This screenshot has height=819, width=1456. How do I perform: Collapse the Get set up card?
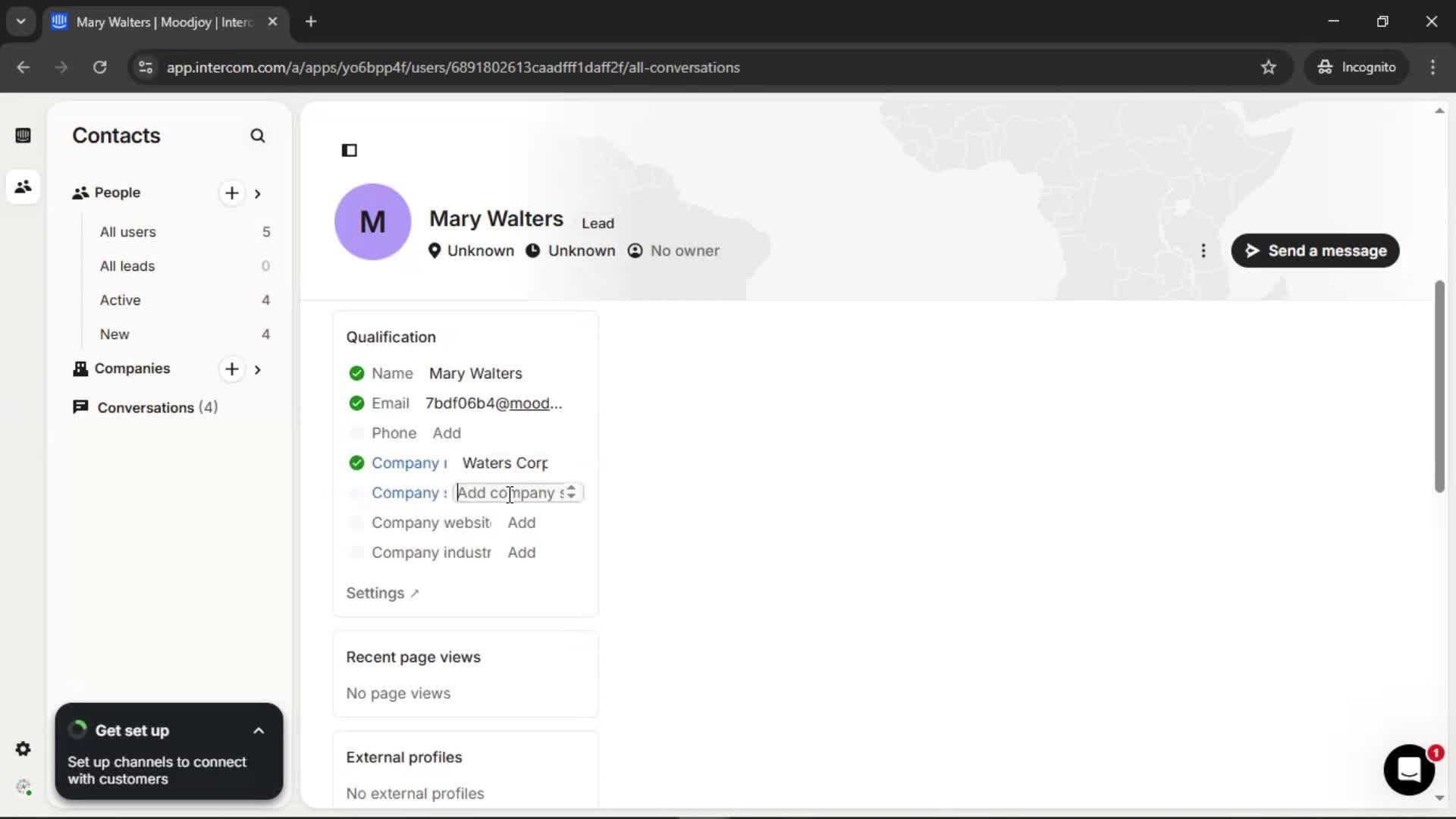click(x=259, y=731)
